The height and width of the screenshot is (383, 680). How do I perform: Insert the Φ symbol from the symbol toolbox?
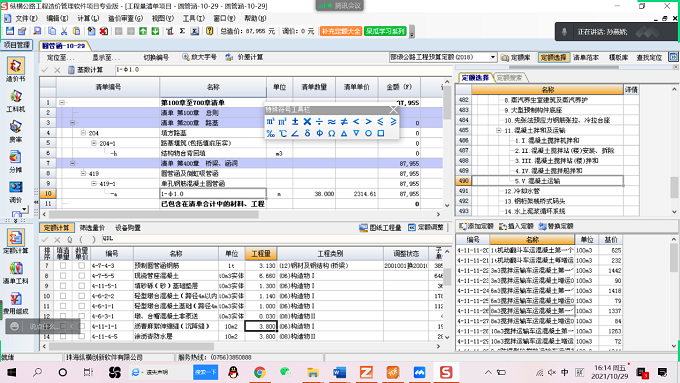tap(319, 133)
